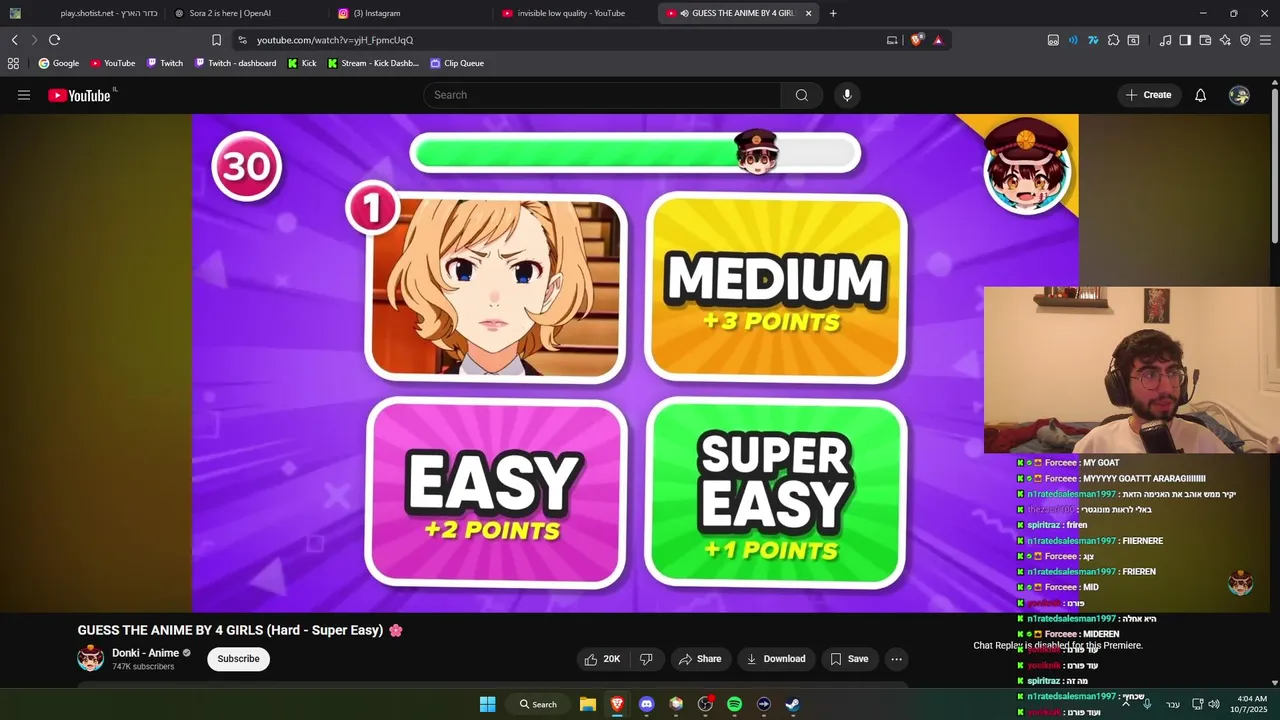Screen dimensions: 1280x720
Task: Like the video with thumbs up 20K
Action: click(602, 659)
